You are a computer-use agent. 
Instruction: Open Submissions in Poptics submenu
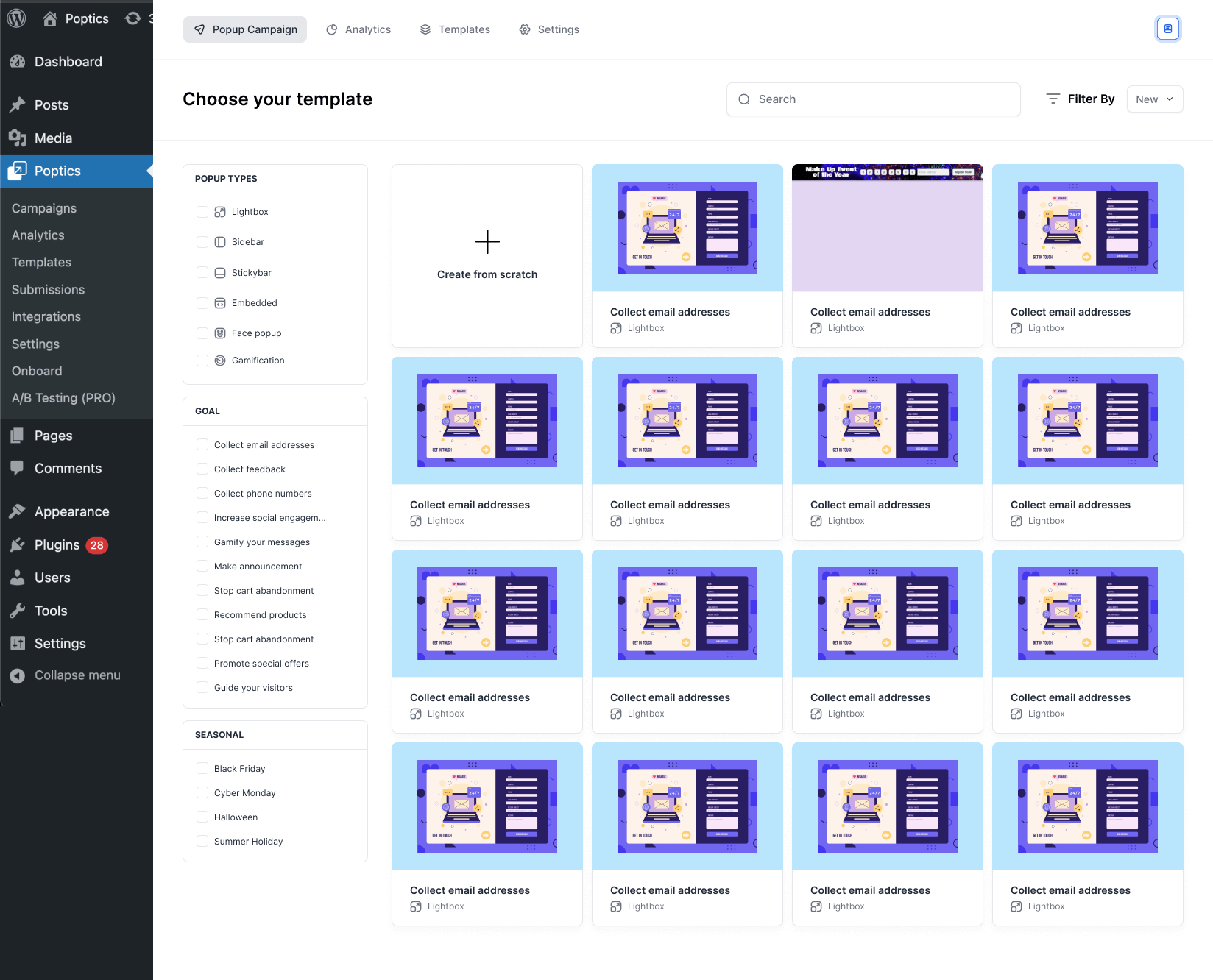[48, 290]
